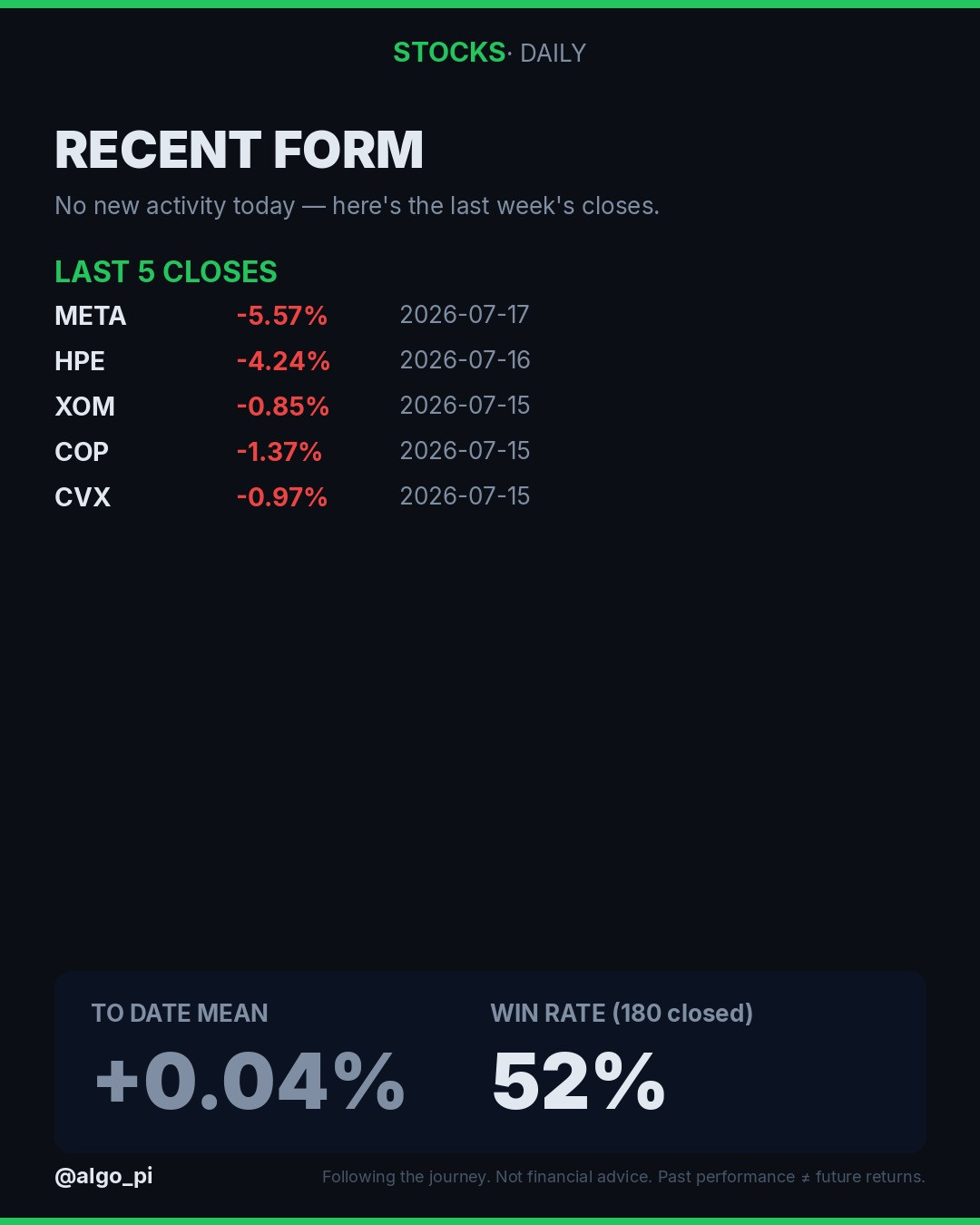Click META's -5.57% return value
The width and height of the screenshot is (980, 1225).
pos(281,315)
